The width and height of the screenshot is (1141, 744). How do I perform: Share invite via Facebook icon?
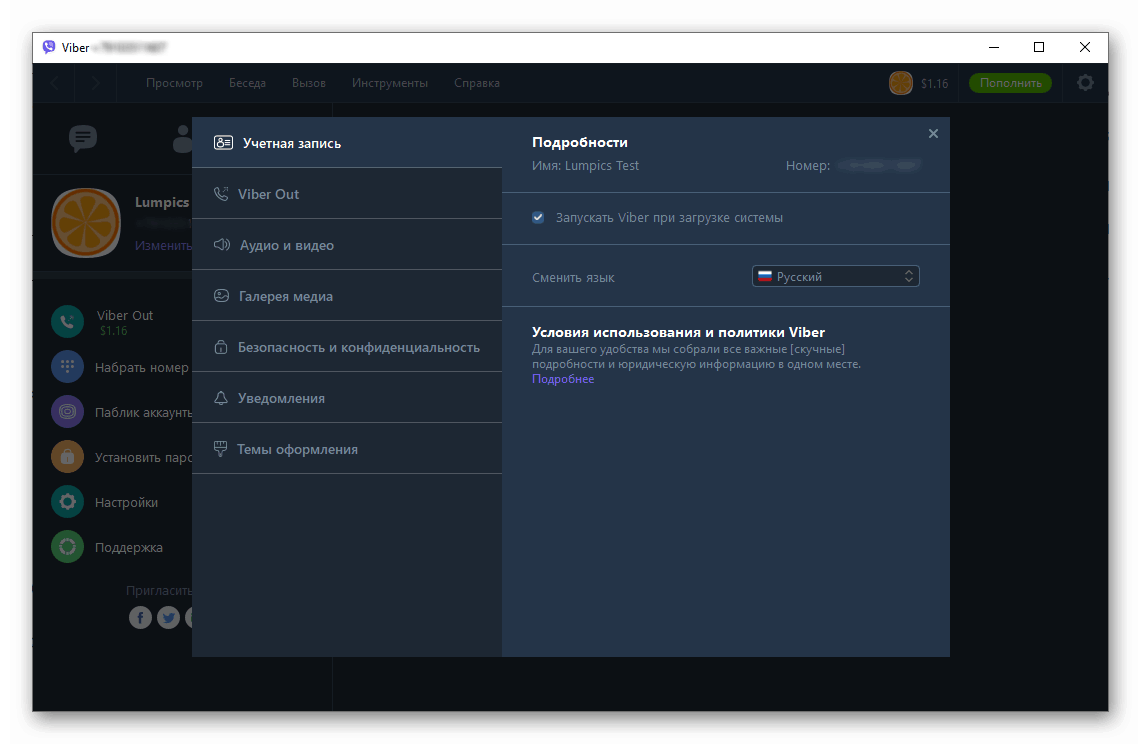(140, 617)
